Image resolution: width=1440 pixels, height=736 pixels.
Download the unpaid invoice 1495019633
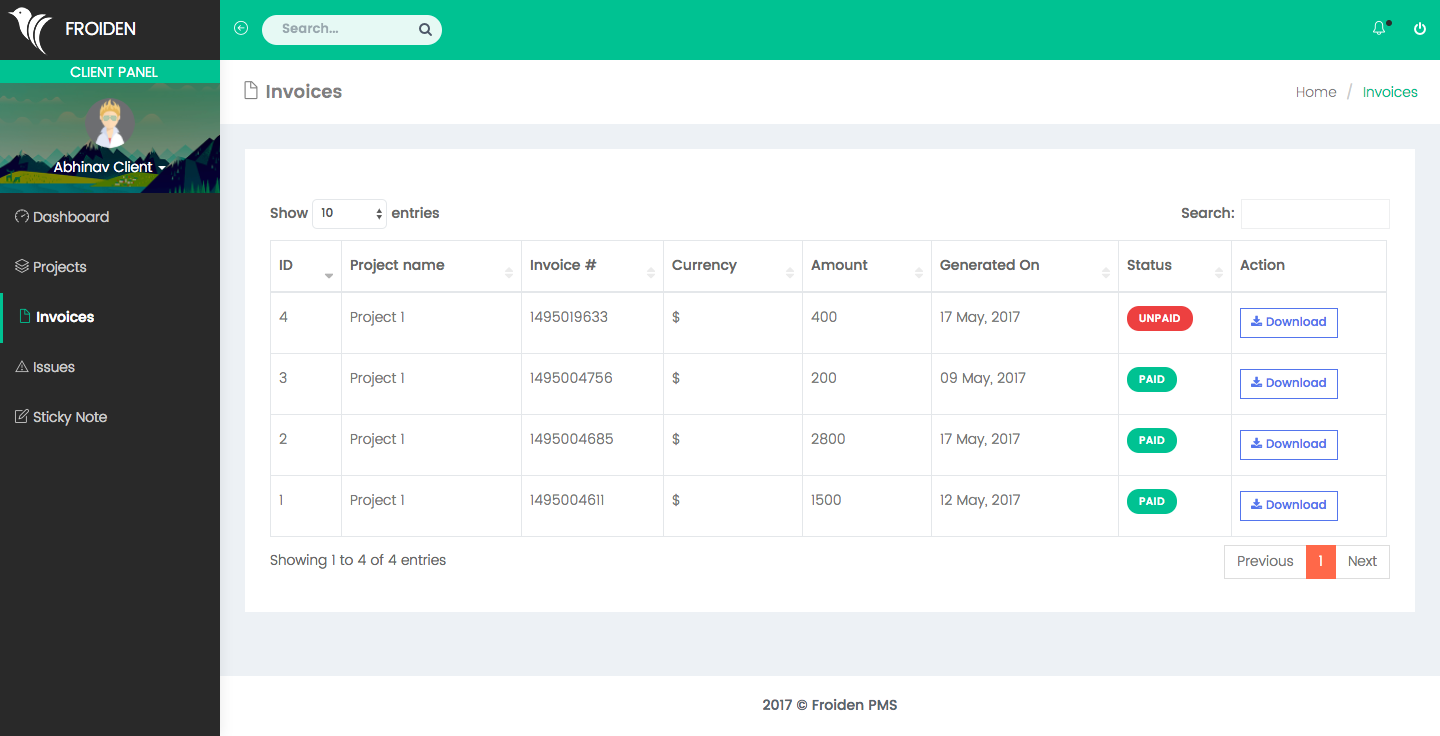(x=1288, y=322)
